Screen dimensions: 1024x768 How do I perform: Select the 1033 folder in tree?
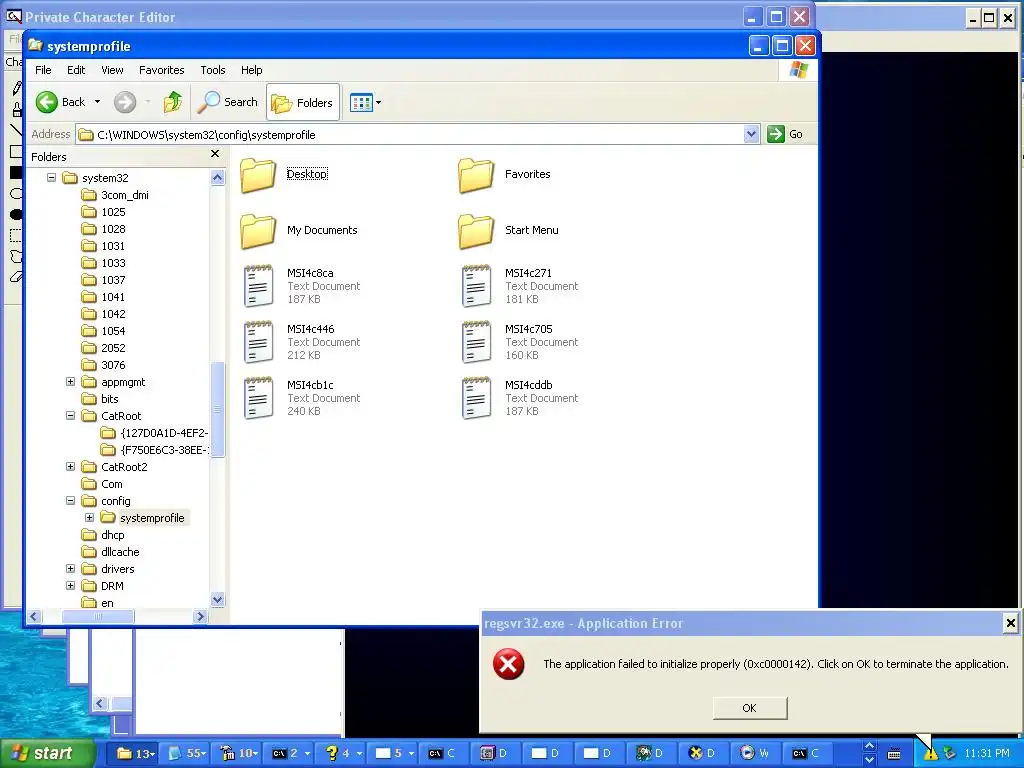104,263
